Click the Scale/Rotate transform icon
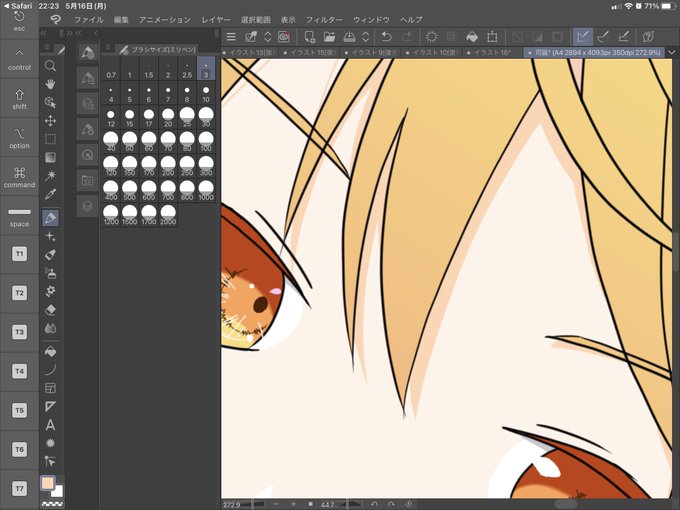Viewport: 680px width, 510px height. (492, 37)
